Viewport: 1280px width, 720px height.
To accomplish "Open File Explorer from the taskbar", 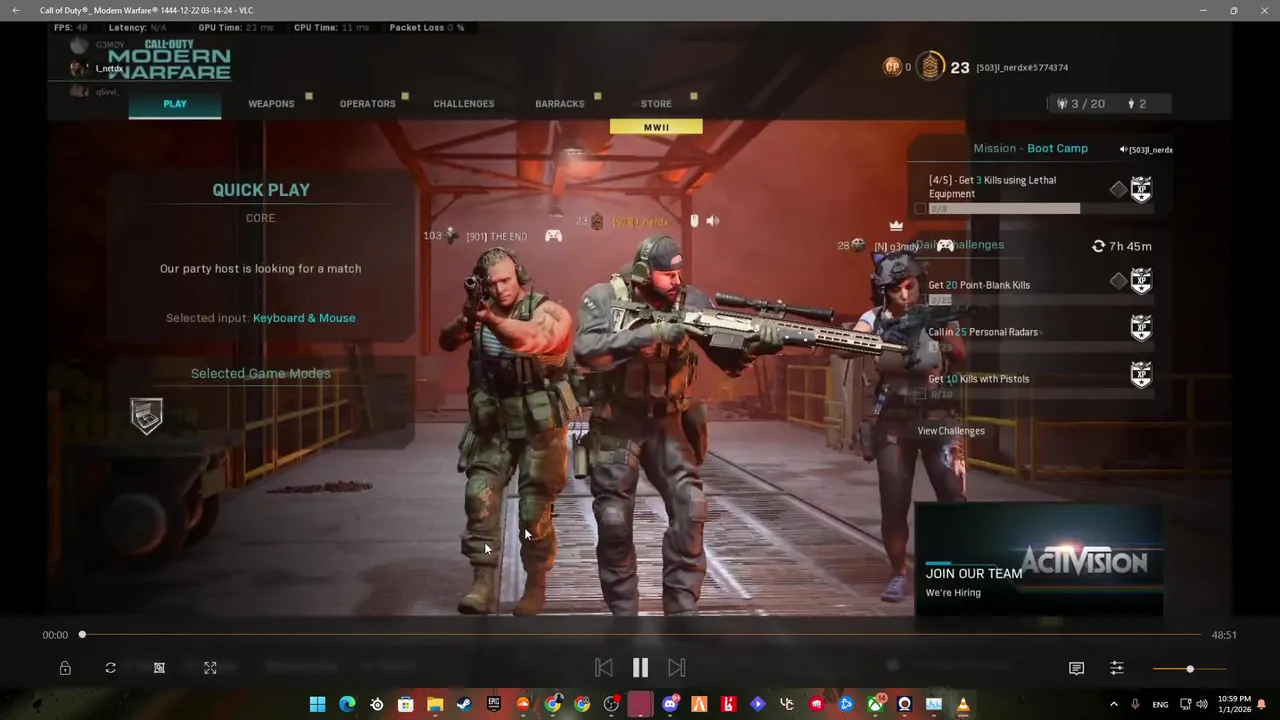I will 435,704.
